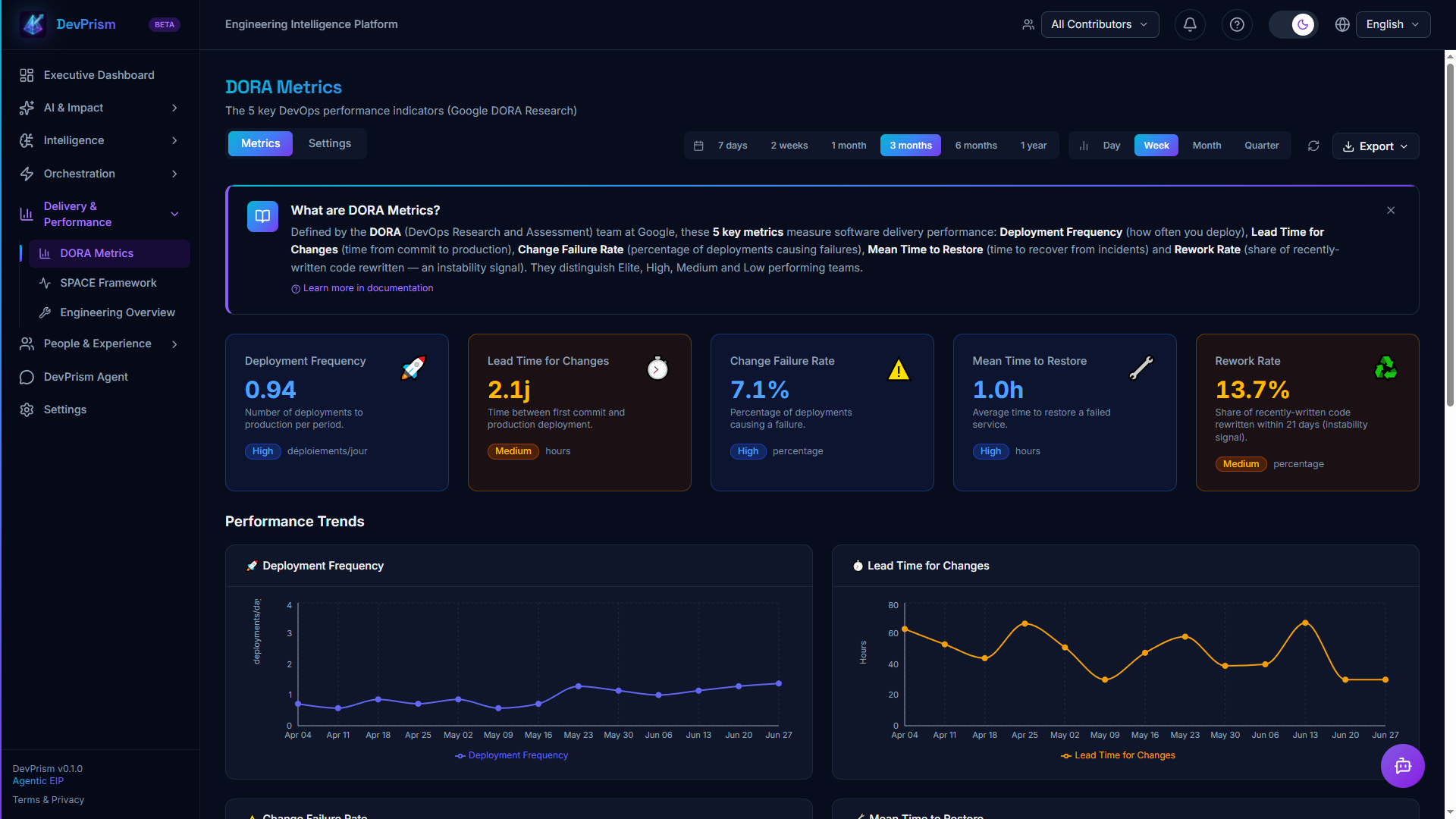Open All Contributors dropdown
Viewport: 1456px width, 819px height.
pyautogui.click(x=1100, y=24)
